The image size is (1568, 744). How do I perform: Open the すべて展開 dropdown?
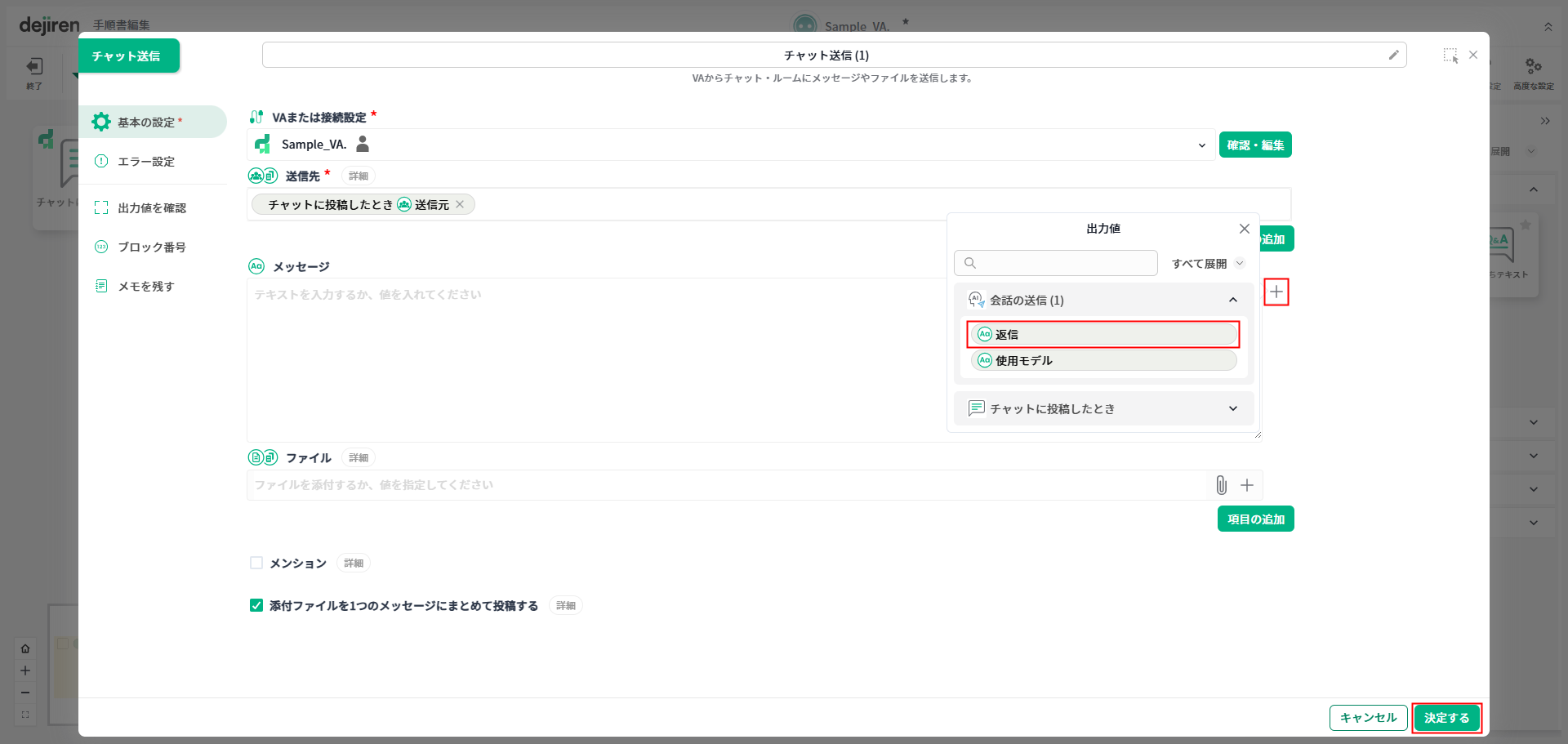1208,263
